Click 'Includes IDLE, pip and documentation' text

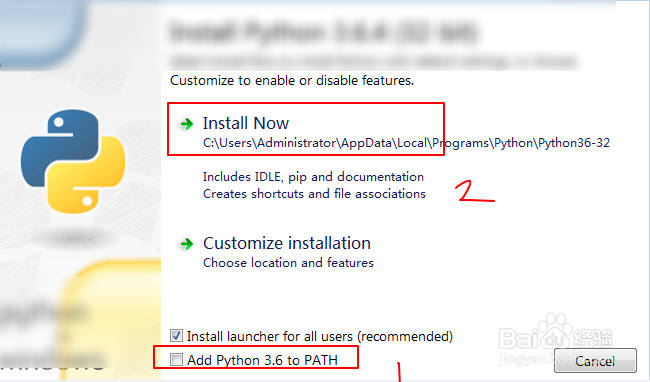[x=313, y=177]
